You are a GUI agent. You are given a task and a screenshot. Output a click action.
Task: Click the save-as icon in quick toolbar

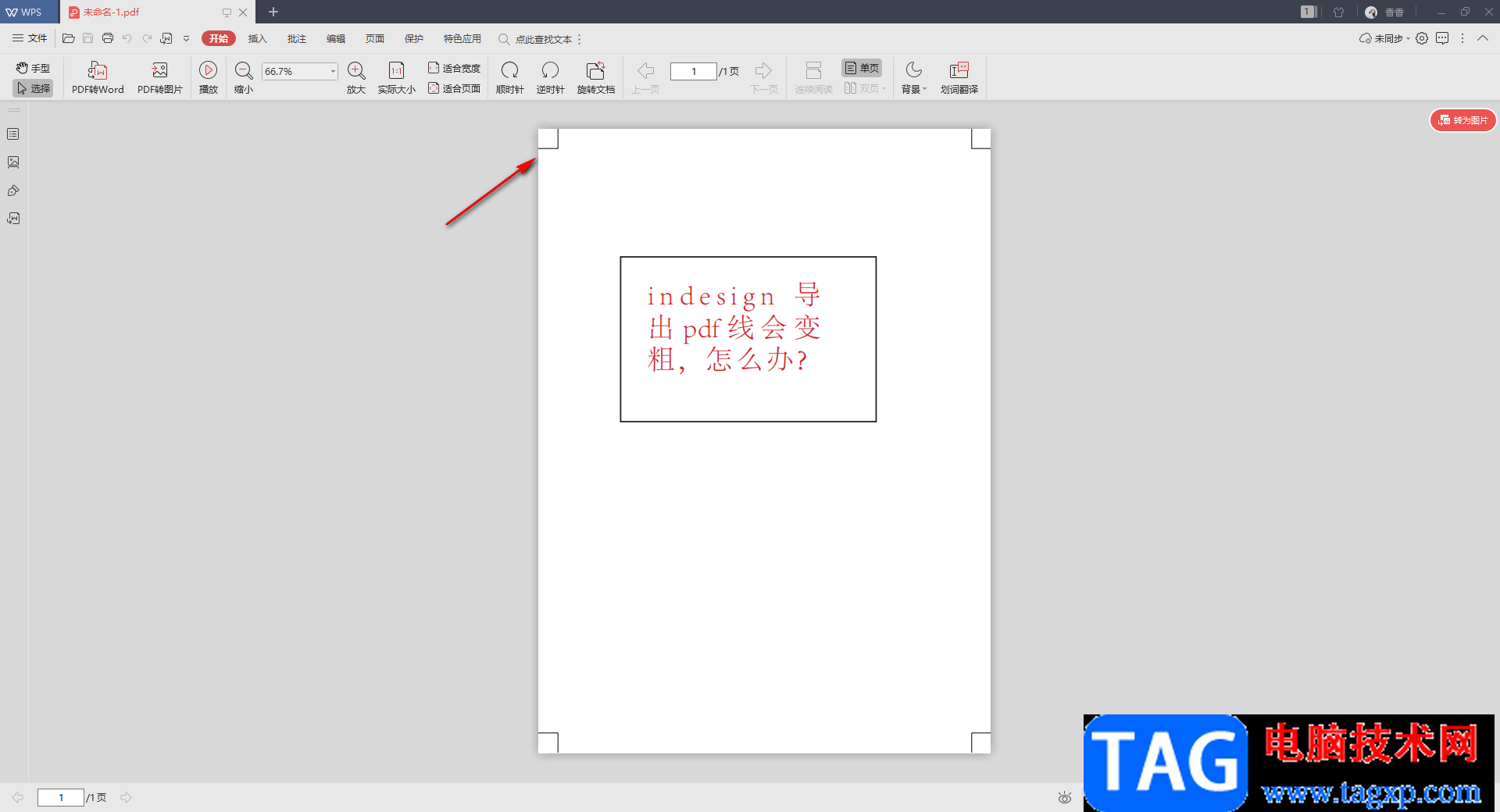click(166, 38)
